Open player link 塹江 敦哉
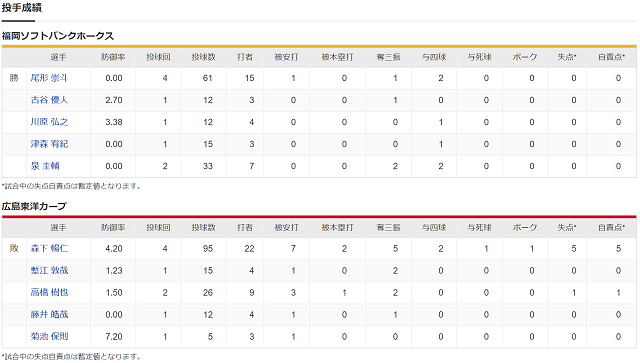Viewport: 640px width, 363px height. [x=49, y=270]
